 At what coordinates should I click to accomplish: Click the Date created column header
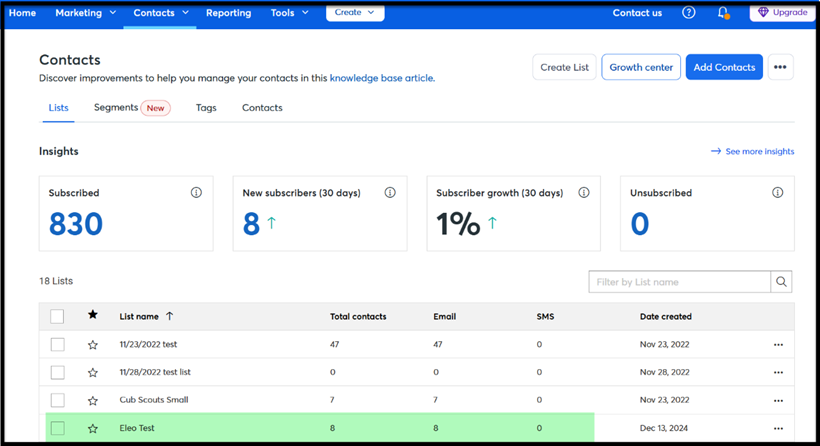(666, 316)
